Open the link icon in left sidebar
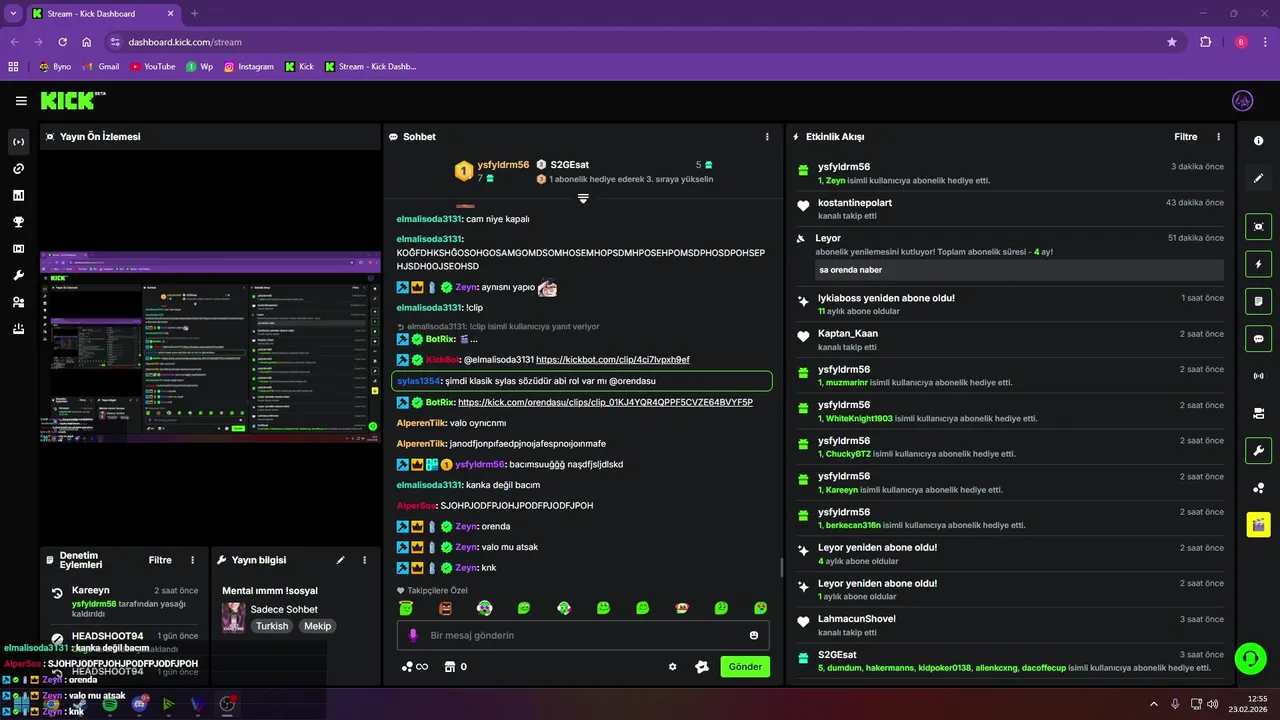 [18, 169]
